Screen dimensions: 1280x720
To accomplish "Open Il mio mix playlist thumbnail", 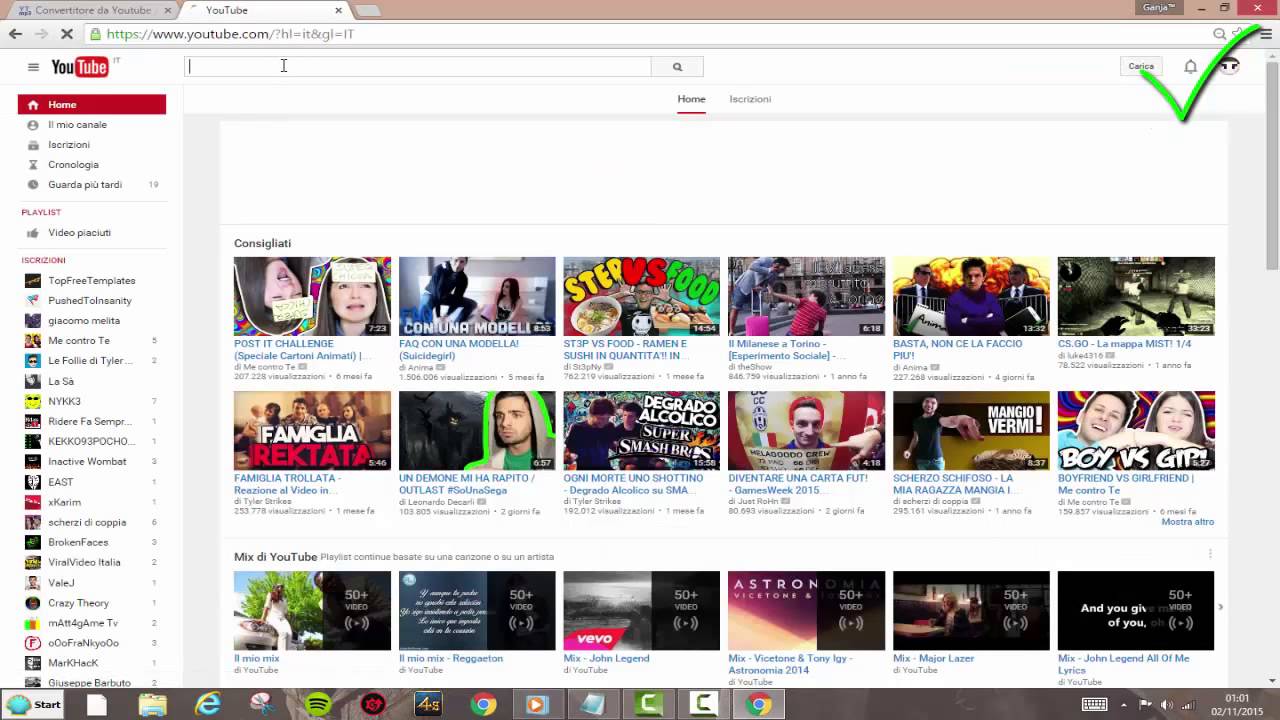I will coord(312,610).
